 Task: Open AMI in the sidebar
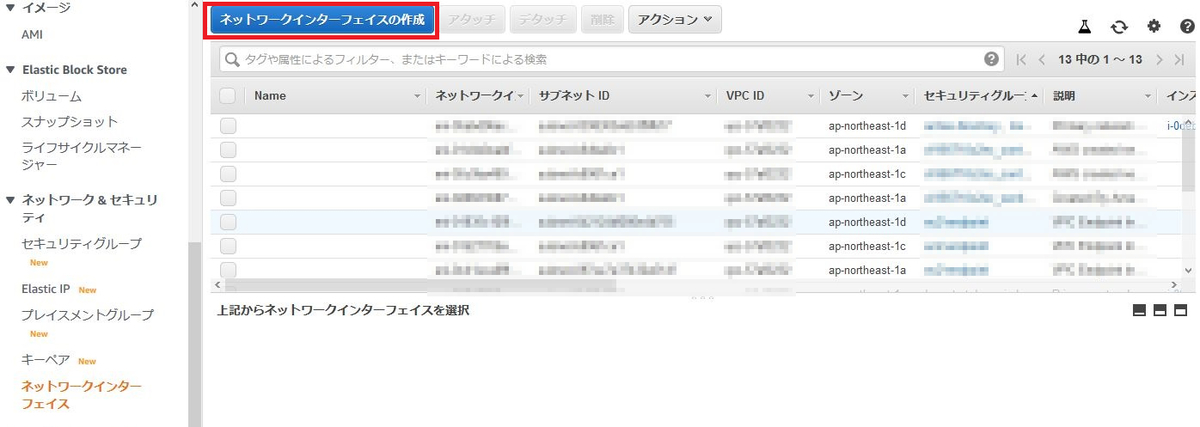click(x=32, y=34)
